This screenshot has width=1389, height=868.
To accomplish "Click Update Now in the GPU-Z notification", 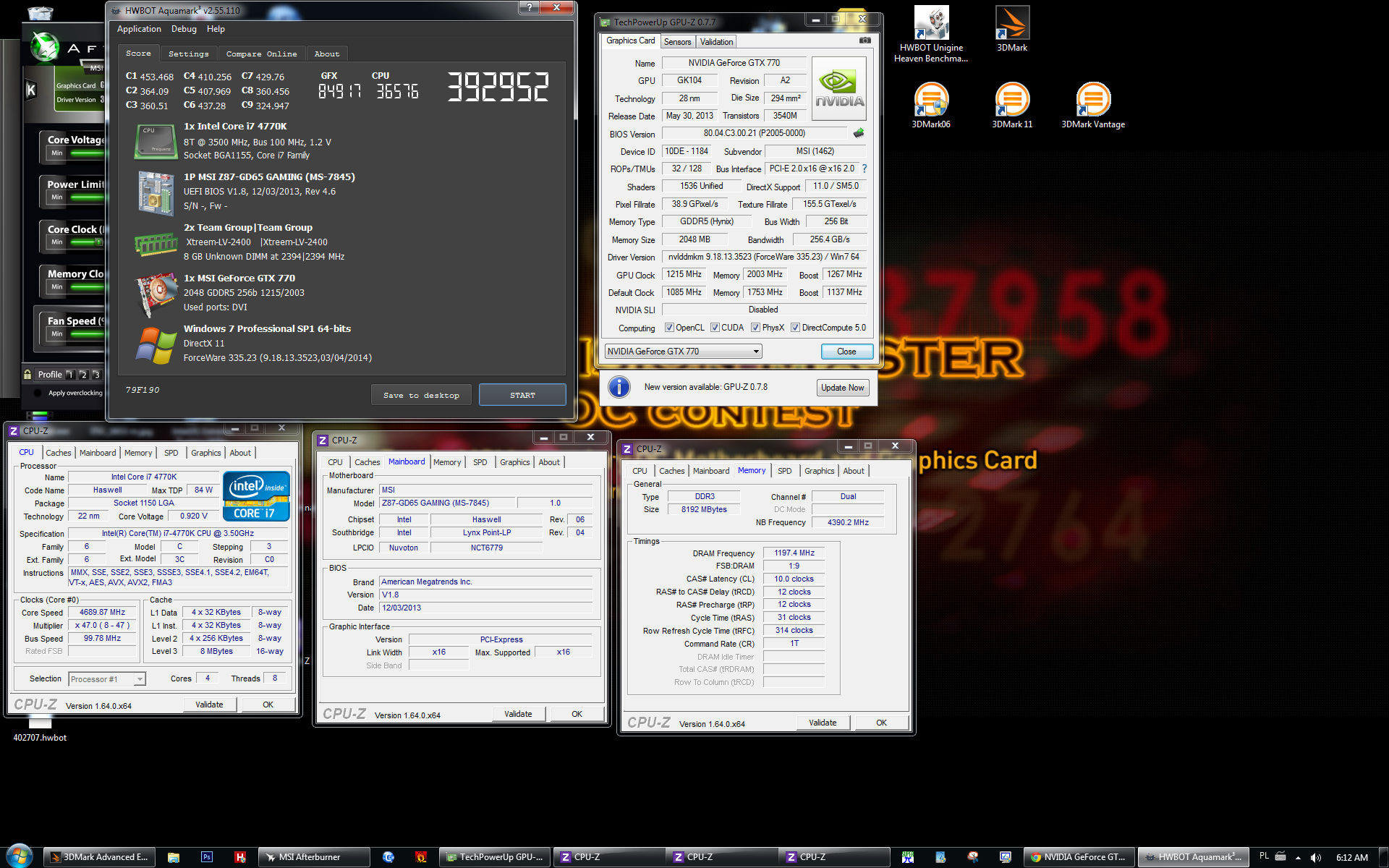I will (842, 388).
